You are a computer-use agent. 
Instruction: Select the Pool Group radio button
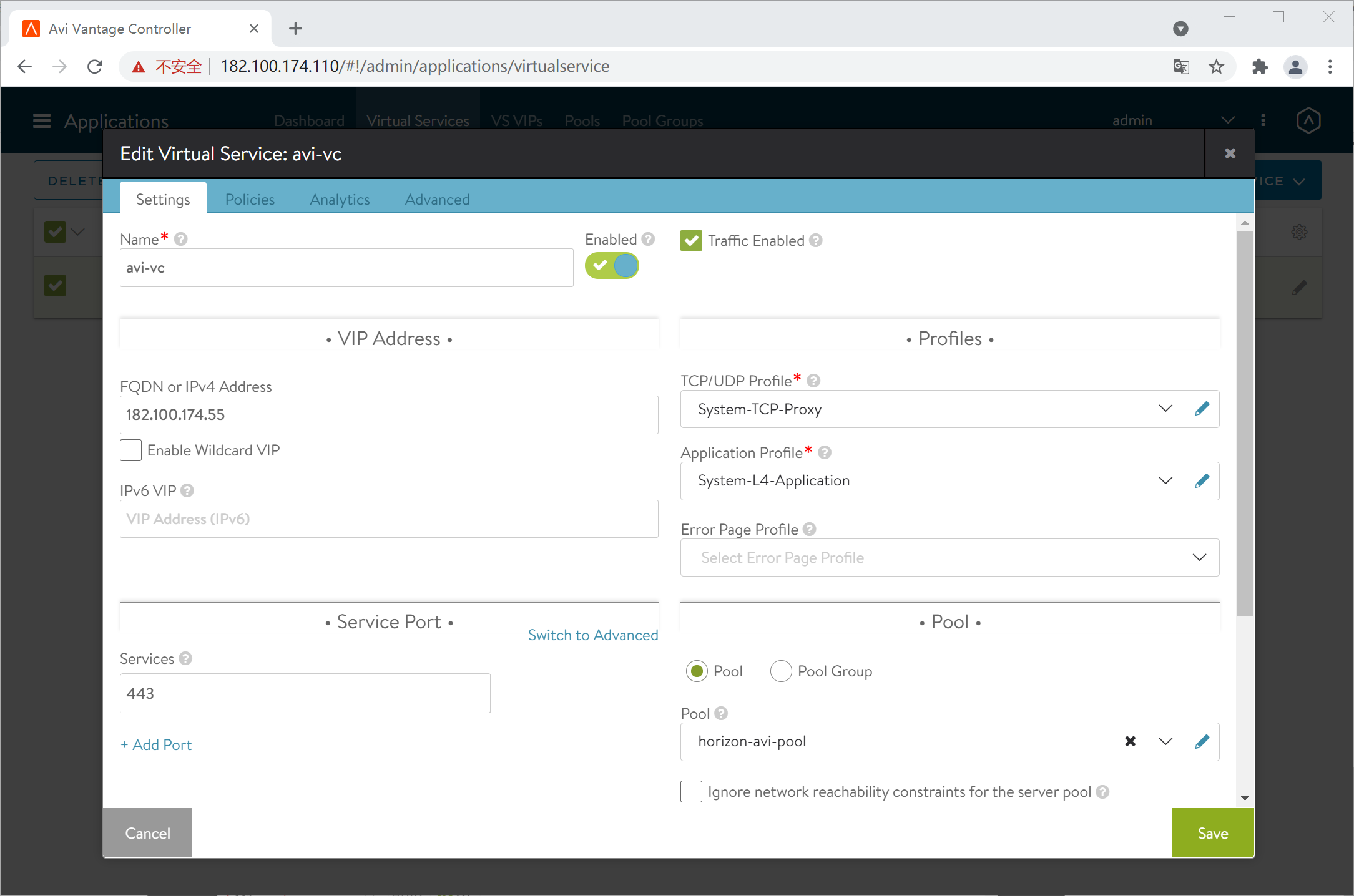[781, 671]
